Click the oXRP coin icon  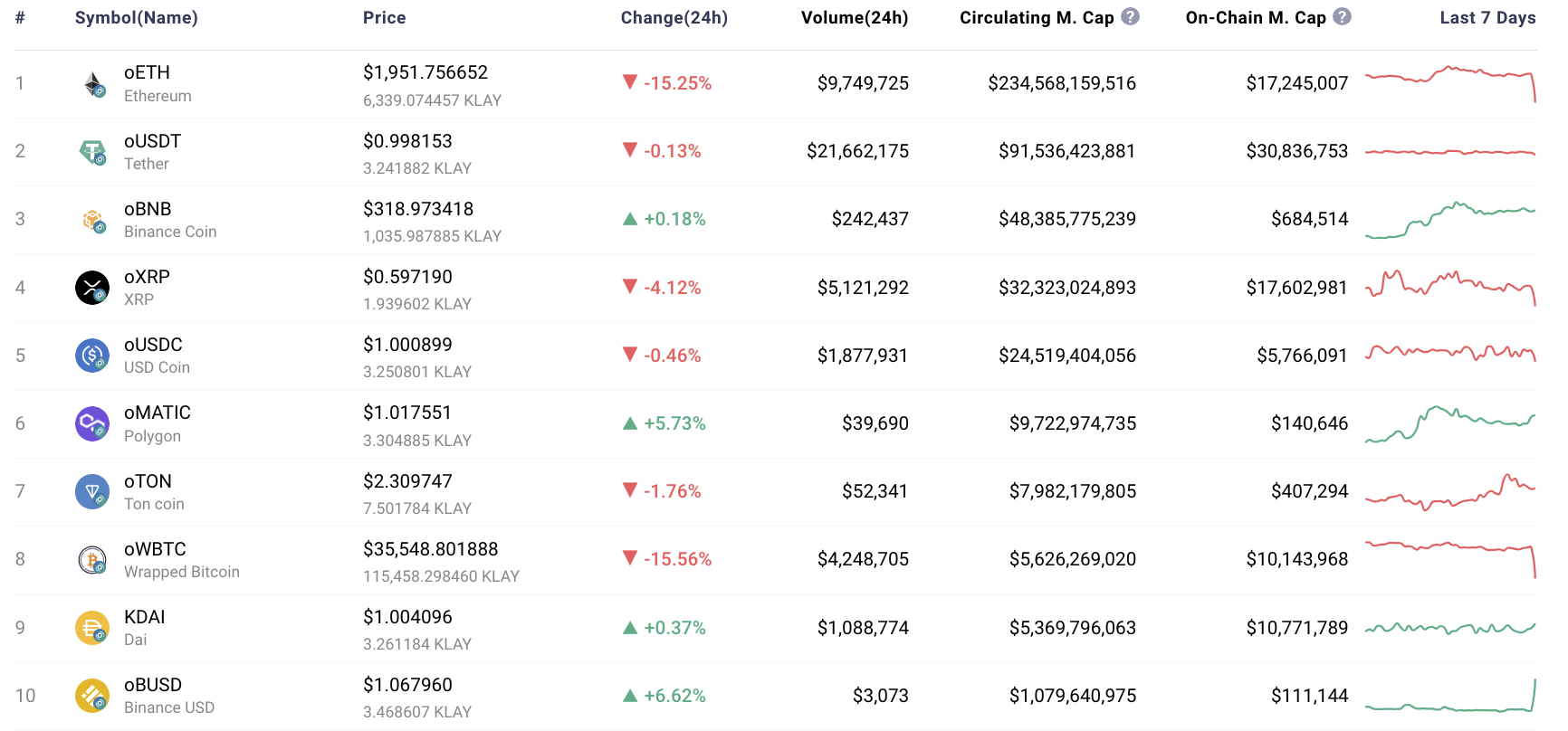(x=92, y=288)
